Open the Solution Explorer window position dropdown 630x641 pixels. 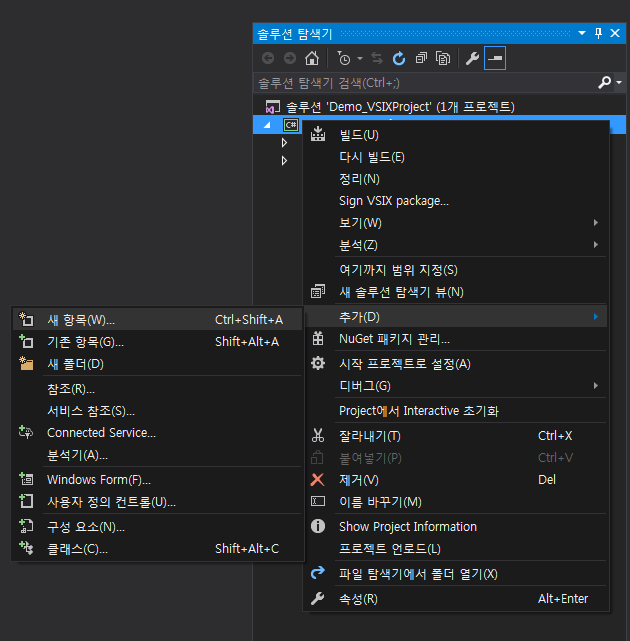point(582,33)
